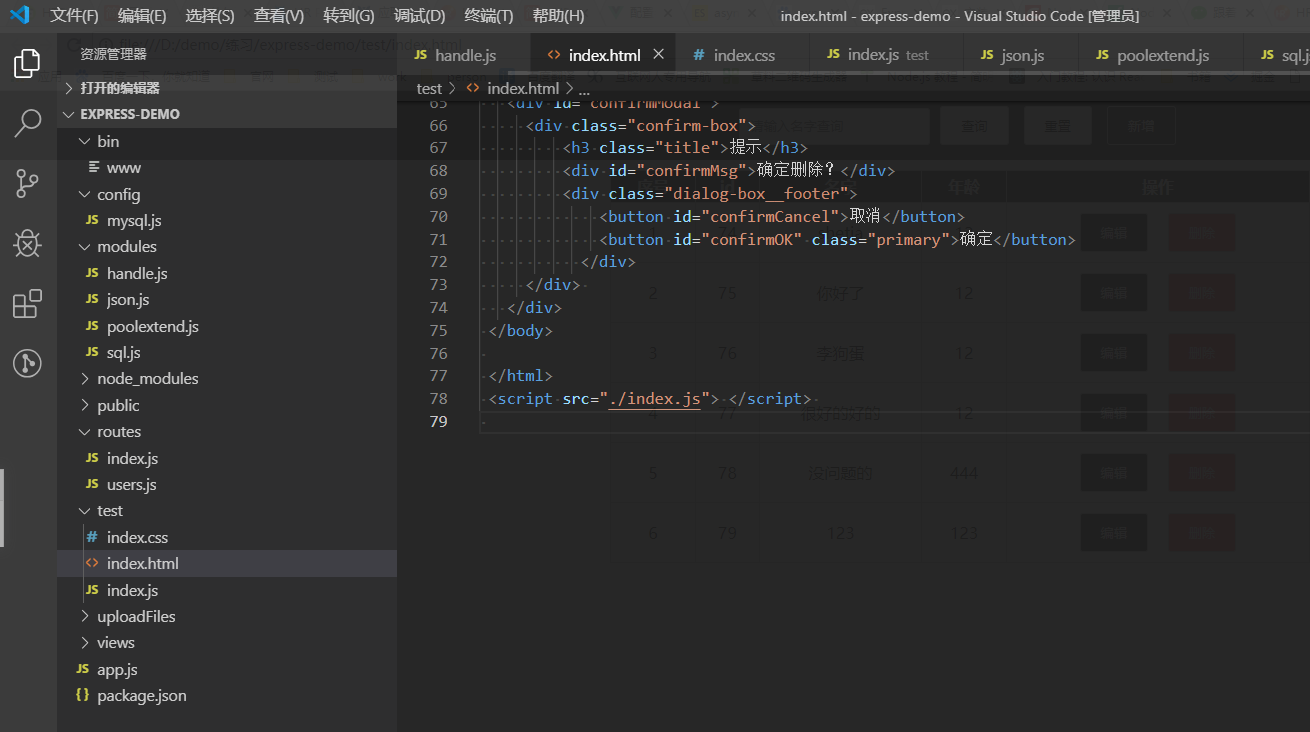This screenshot has height=732, width=1310.
Task: Click the JS icon on handle.js tab
Action: (421, 55)
